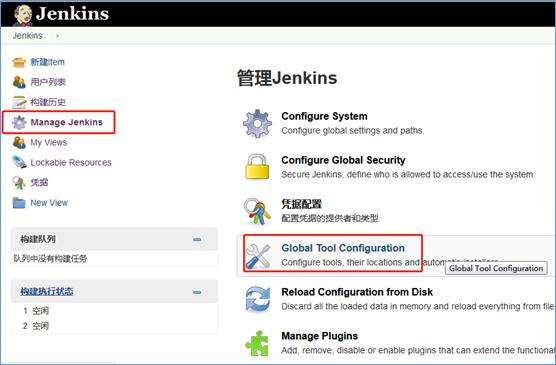Screen dimensions: 556x365
Task: Click the Jenkins butler logo in header
Action: click(22, 16)
